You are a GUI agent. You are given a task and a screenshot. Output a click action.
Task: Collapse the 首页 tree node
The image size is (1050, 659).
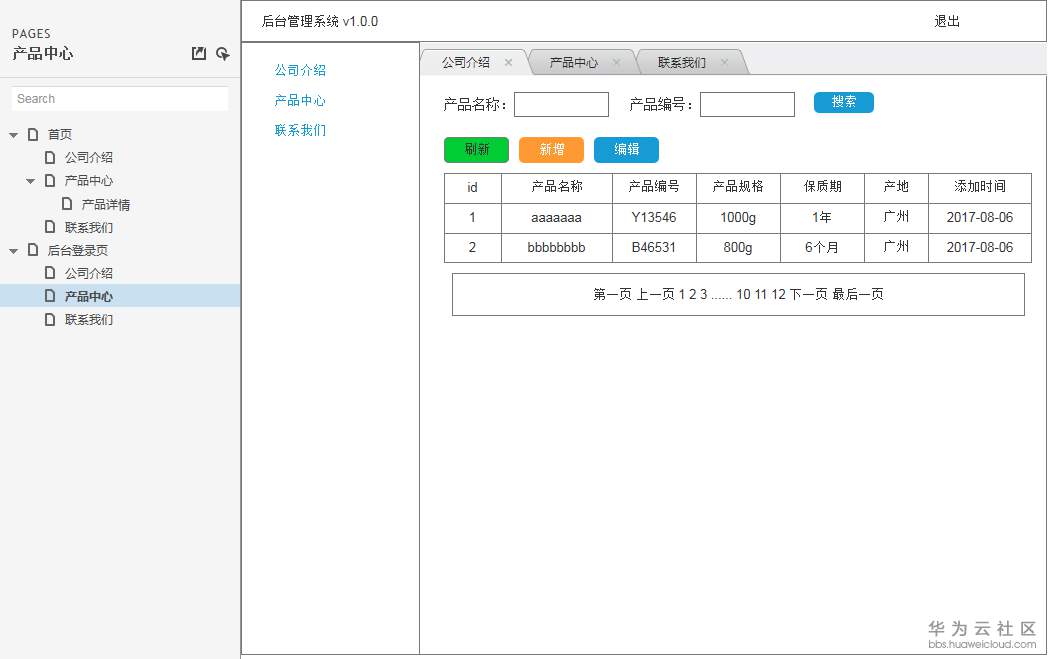13,135
